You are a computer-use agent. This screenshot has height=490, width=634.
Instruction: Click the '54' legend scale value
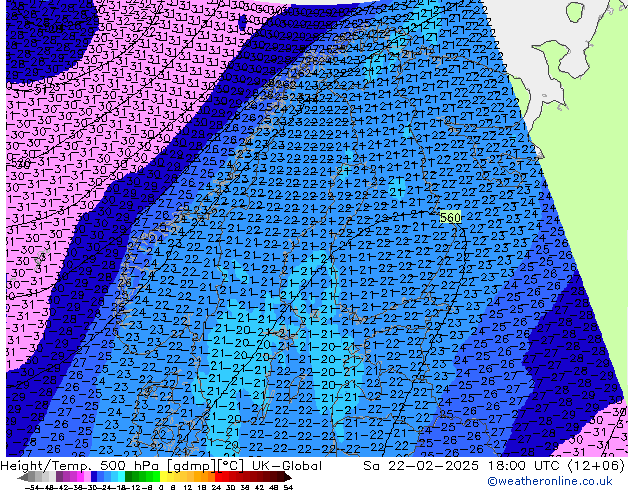288,488
